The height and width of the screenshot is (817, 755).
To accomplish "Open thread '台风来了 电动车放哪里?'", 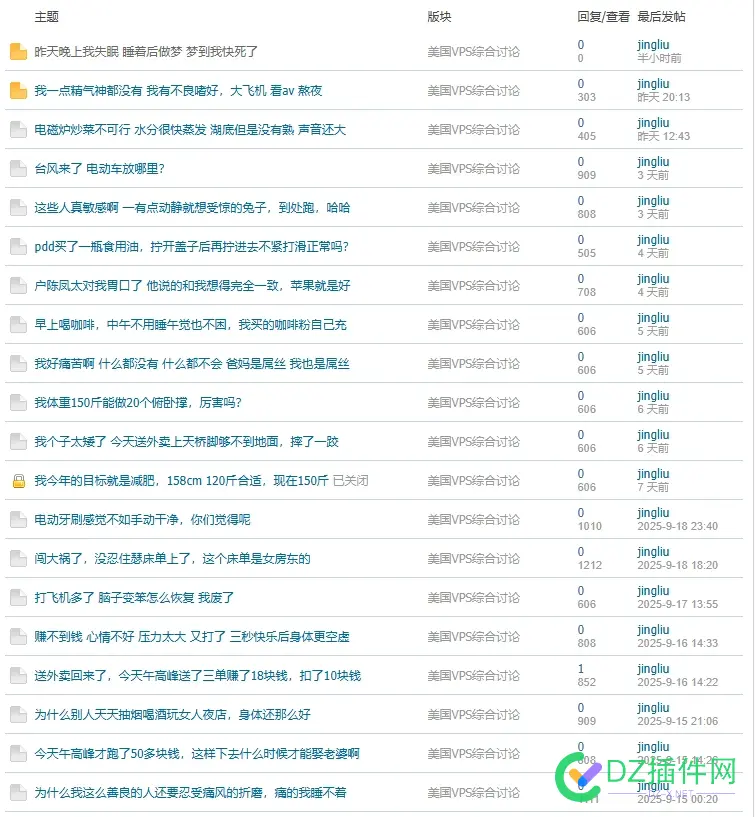I will point(100,169).
